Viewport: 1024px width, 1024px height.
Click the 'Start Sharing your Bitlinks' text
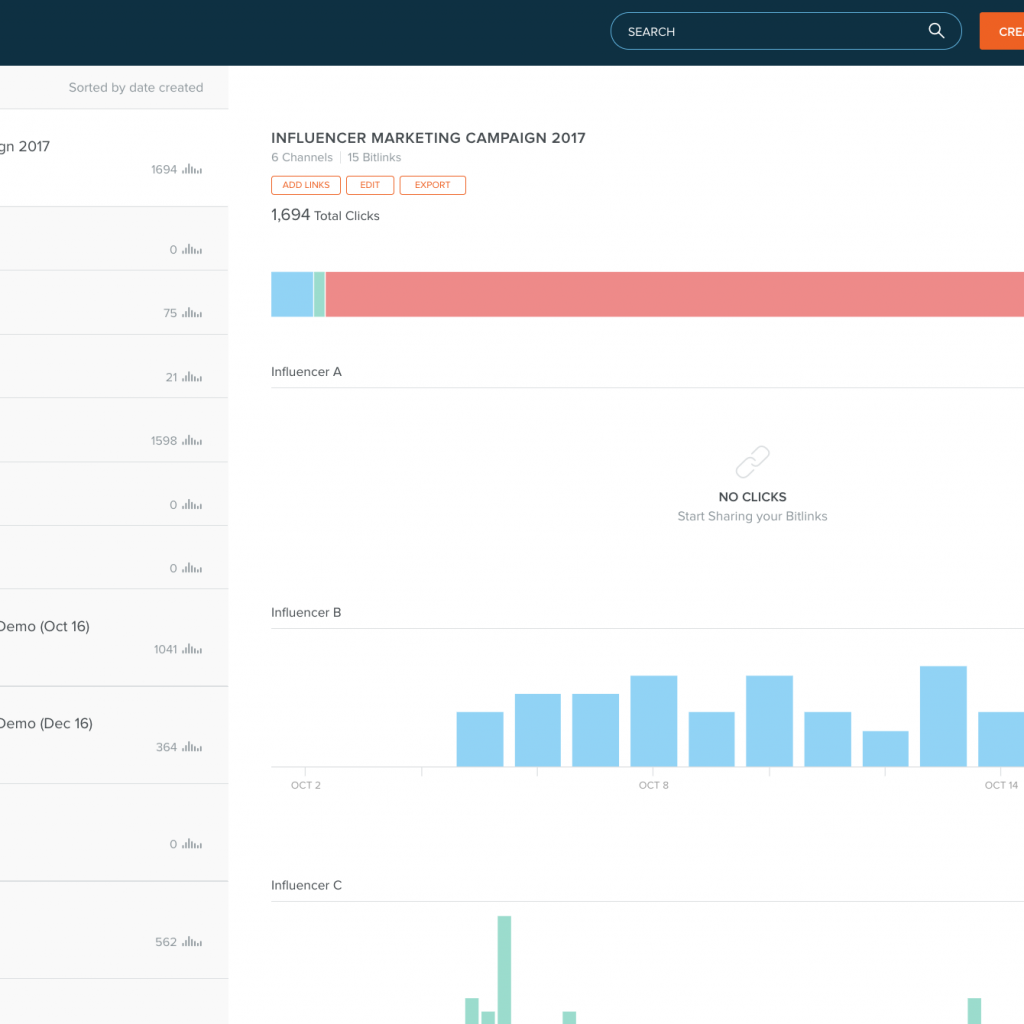coord(752,516)
